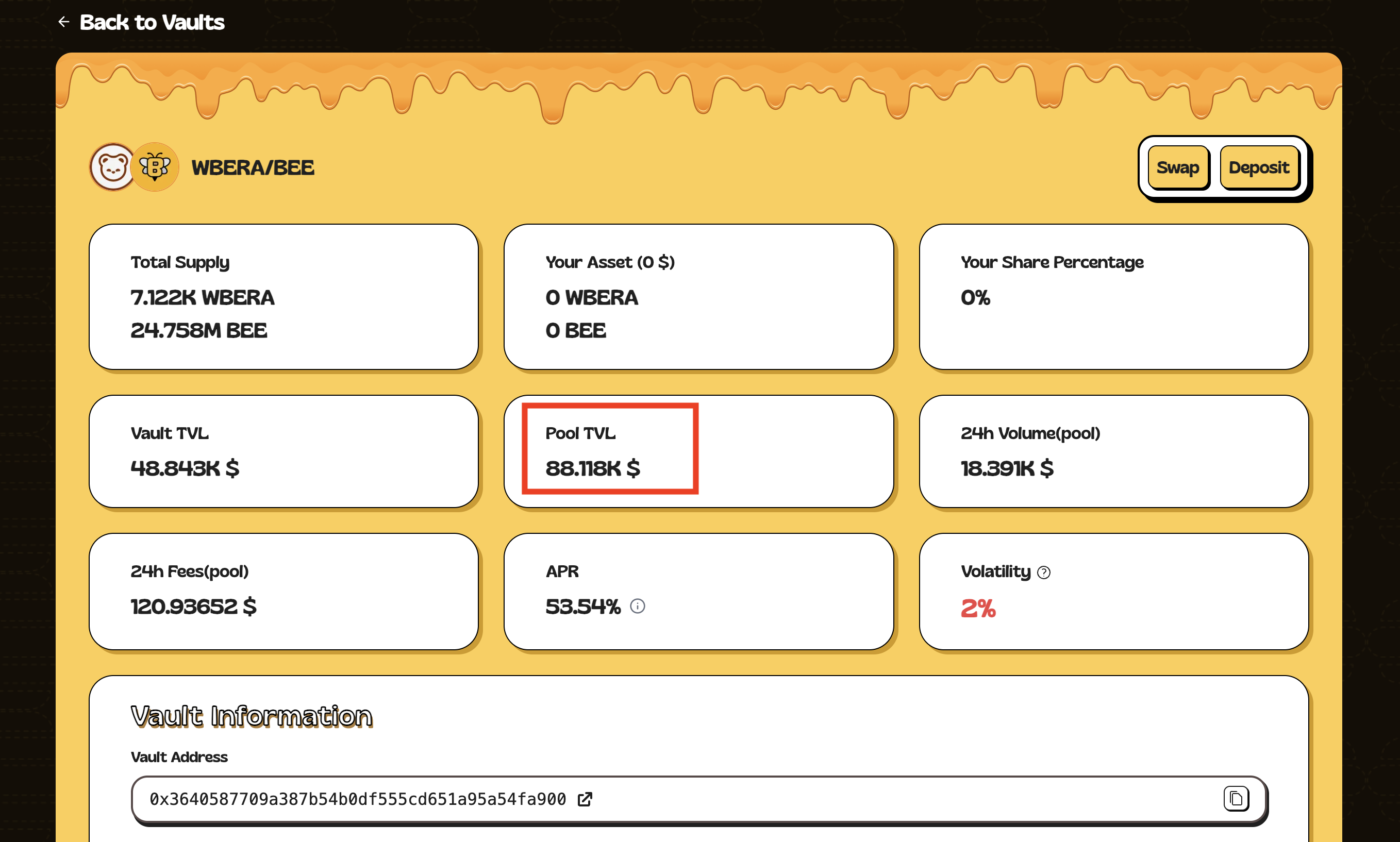Click the WBERA/BEE pair title
This screenshot has width=1400, height=842.
tap(253, 168)
